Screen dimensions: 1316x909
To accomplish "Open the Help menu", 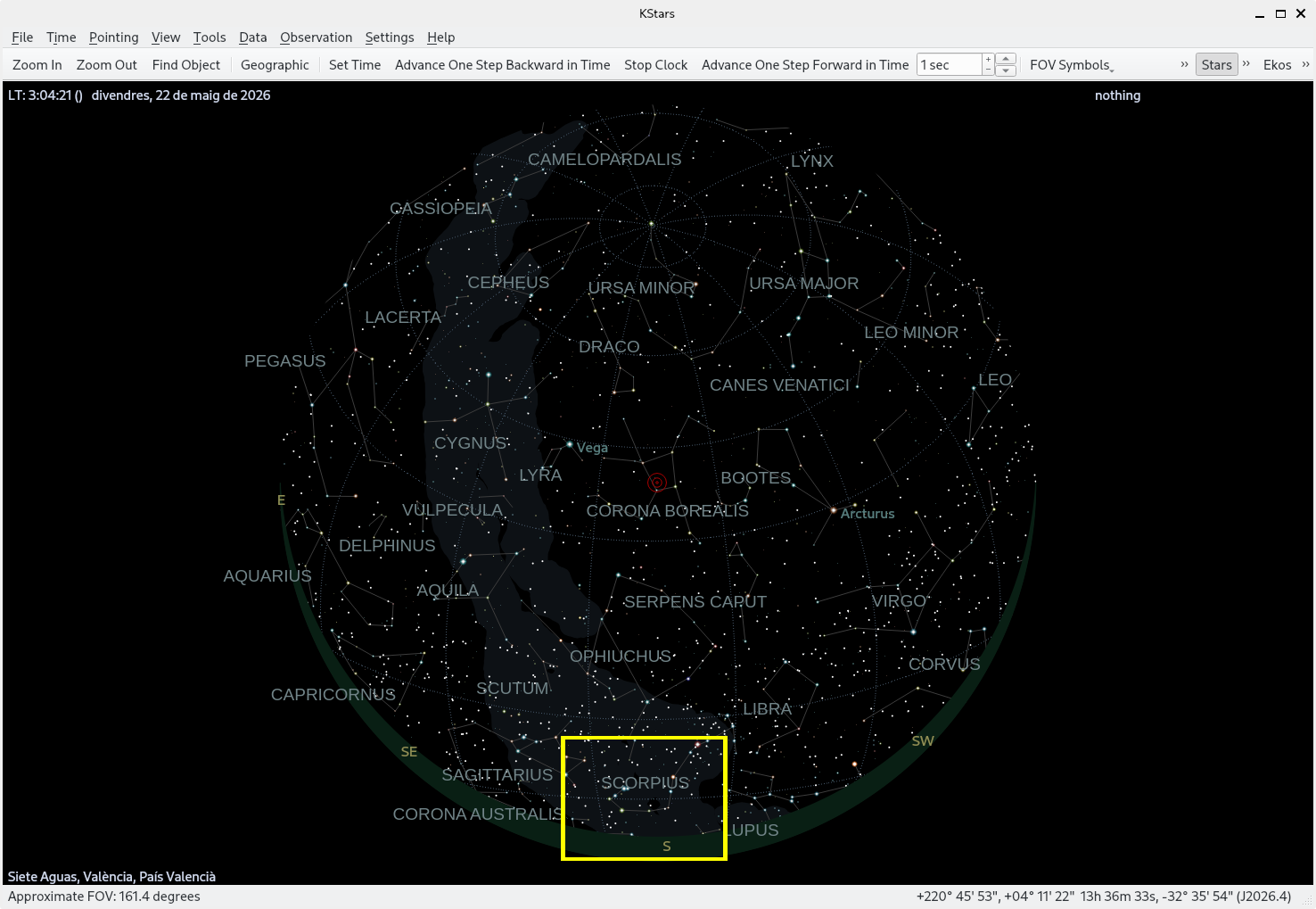I will [440, 37].
